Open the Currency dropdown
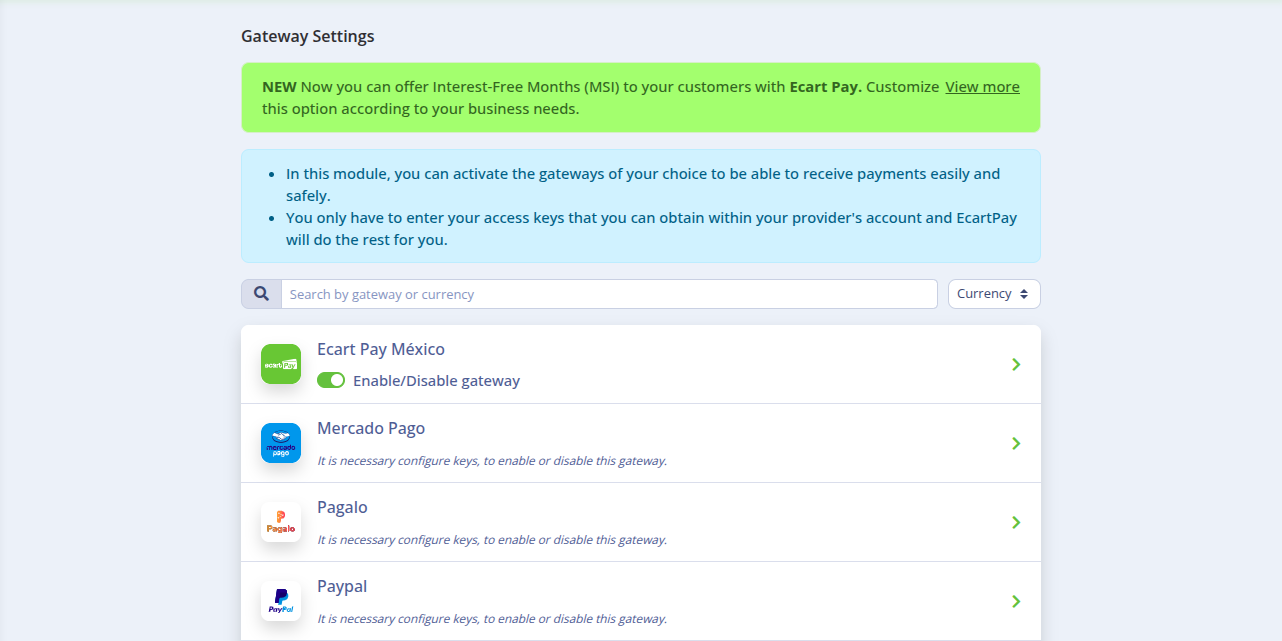 point(994,294)
